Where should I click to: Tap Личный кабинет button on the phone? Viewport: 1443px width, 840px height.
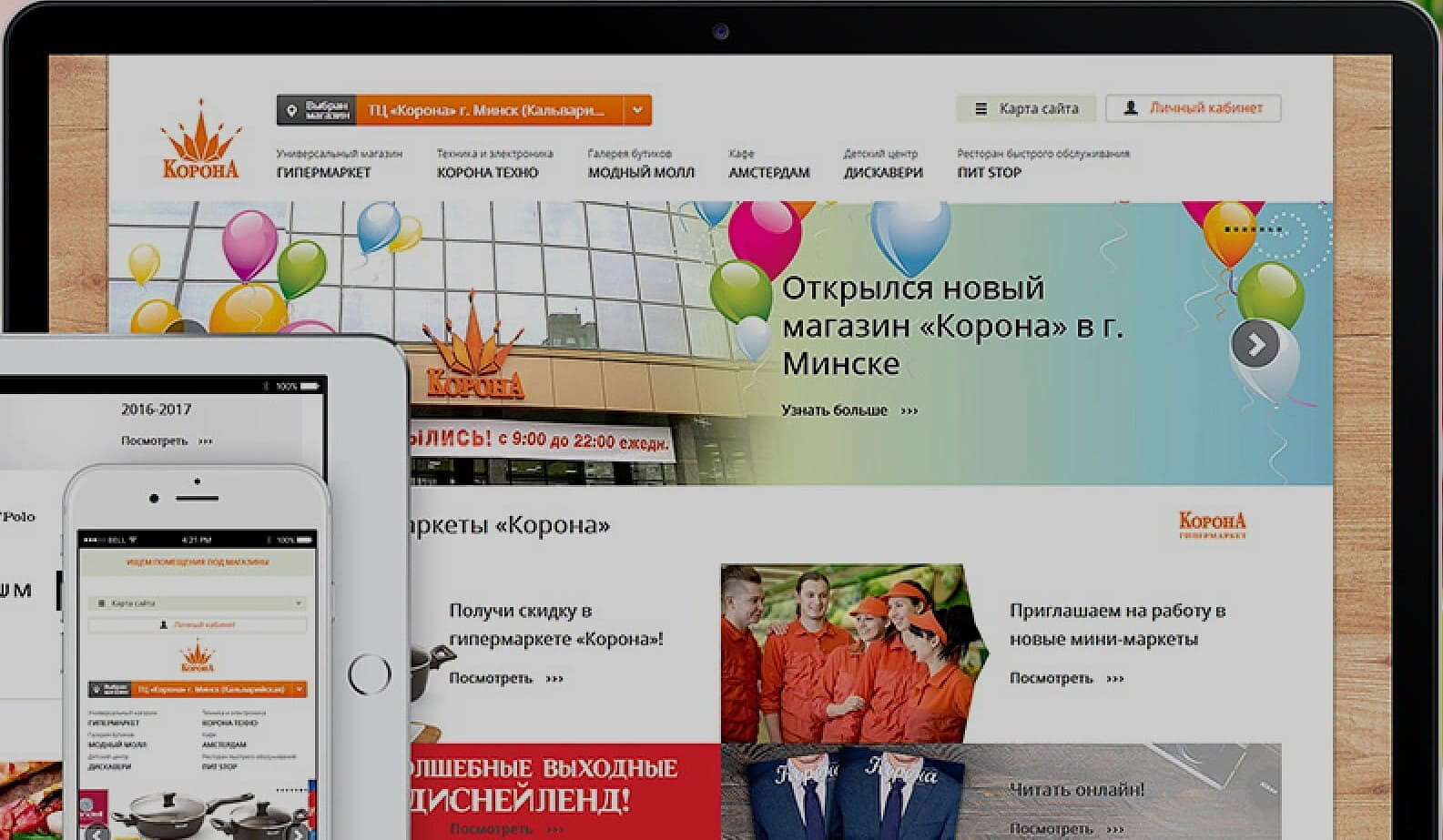[x=198, y=624]
